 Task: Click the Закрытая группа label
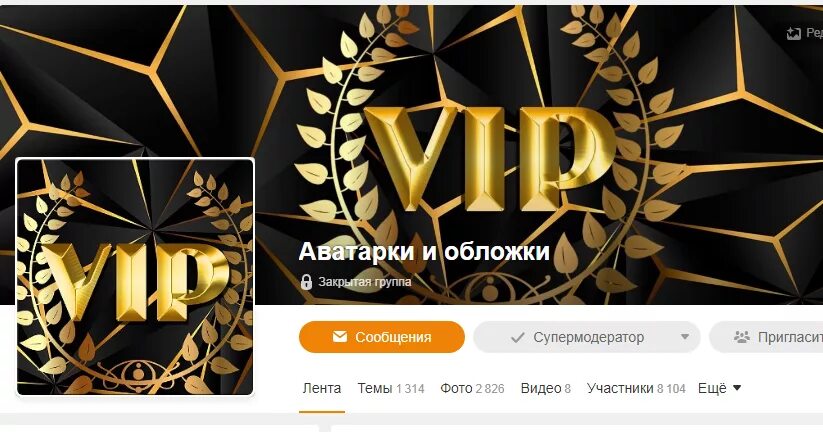click(x=364, y=282)
